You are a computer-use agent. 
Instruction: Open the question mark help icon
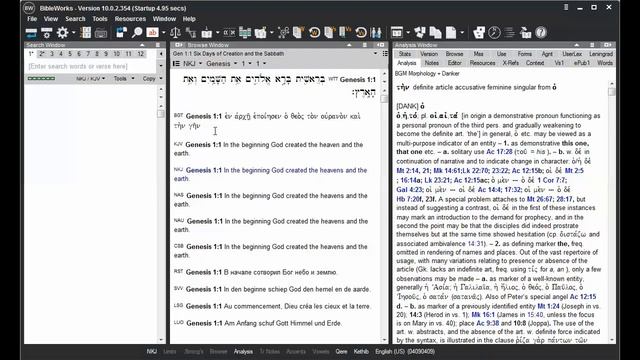click(x=541, y=33)
